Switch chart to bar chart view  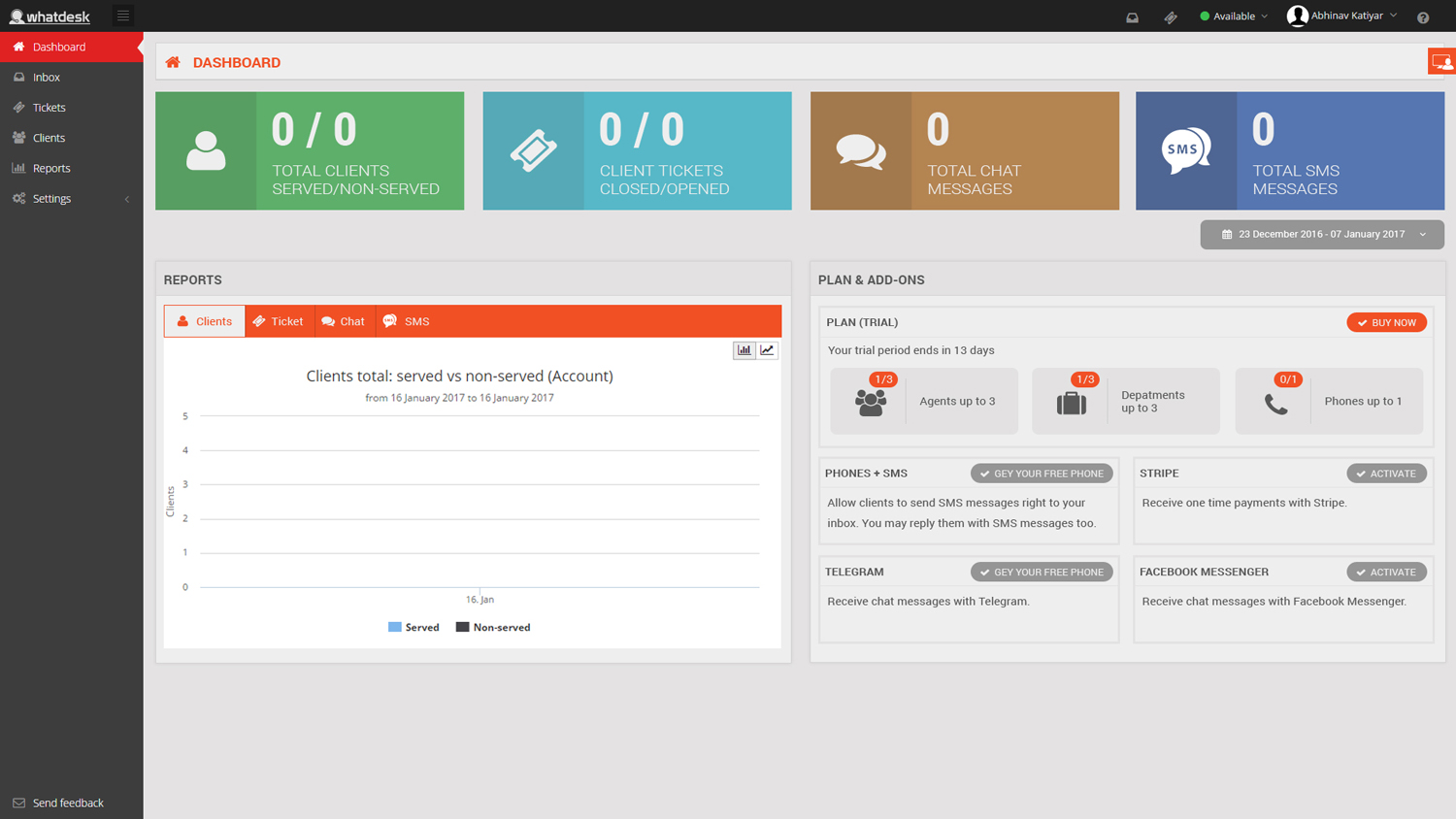tap(744, 350)
